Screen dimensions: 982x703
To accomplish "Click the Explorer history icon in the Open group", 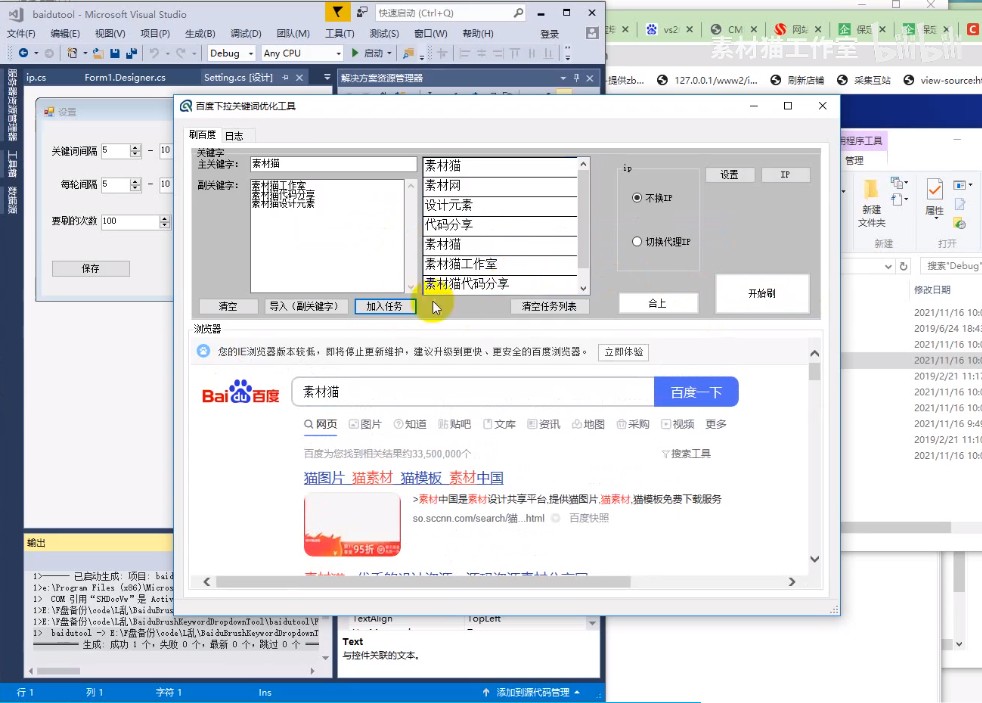I will click(959, 223).
